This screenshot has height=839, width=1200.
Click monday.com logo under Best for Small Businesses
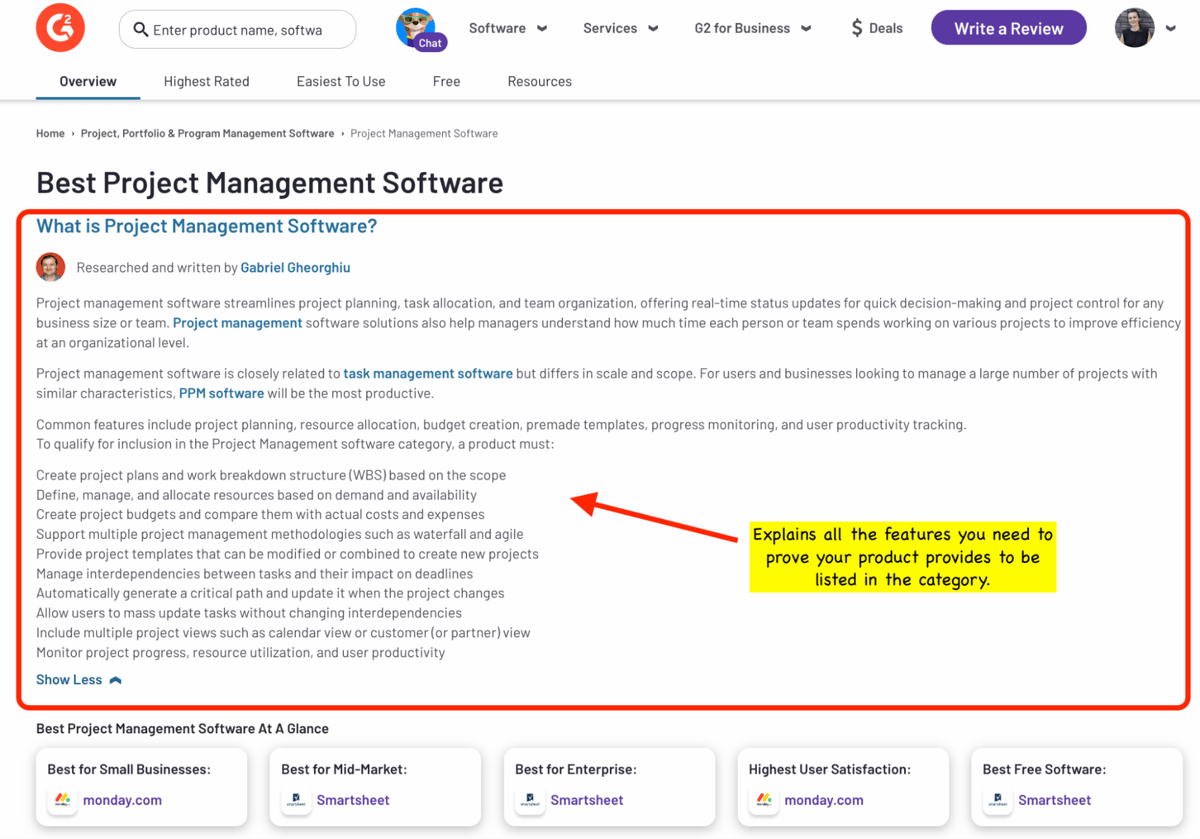click(62, 800)
